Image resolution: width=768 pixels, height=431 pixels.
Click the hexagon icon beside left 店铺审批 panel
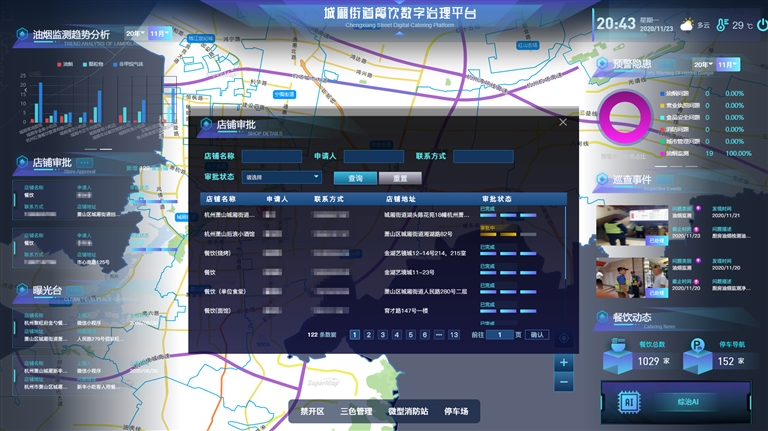click(x=22, y=162)
